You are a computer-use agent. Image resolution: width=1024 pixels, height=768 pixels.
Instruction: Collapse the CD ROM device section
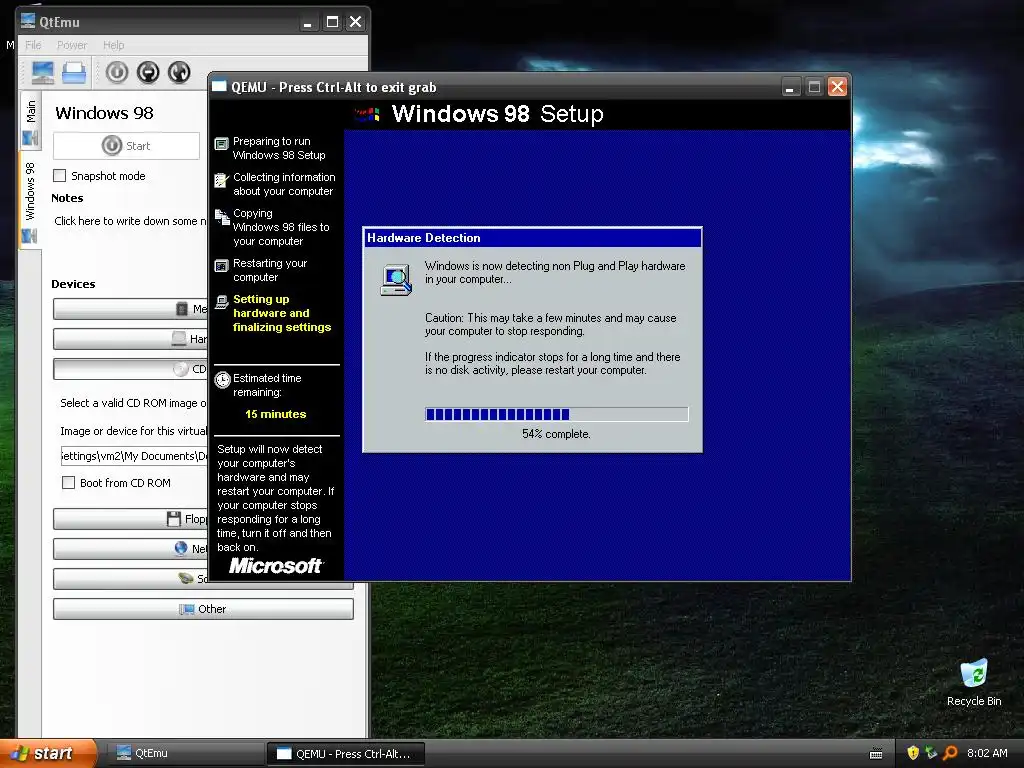tap(131, 369)
